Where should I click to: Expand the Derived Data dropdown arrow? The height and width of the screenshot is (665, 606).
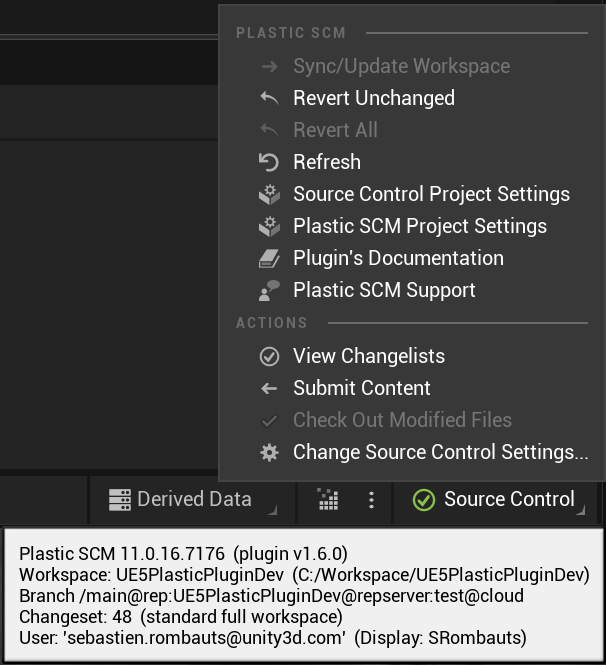pos(273,511)
